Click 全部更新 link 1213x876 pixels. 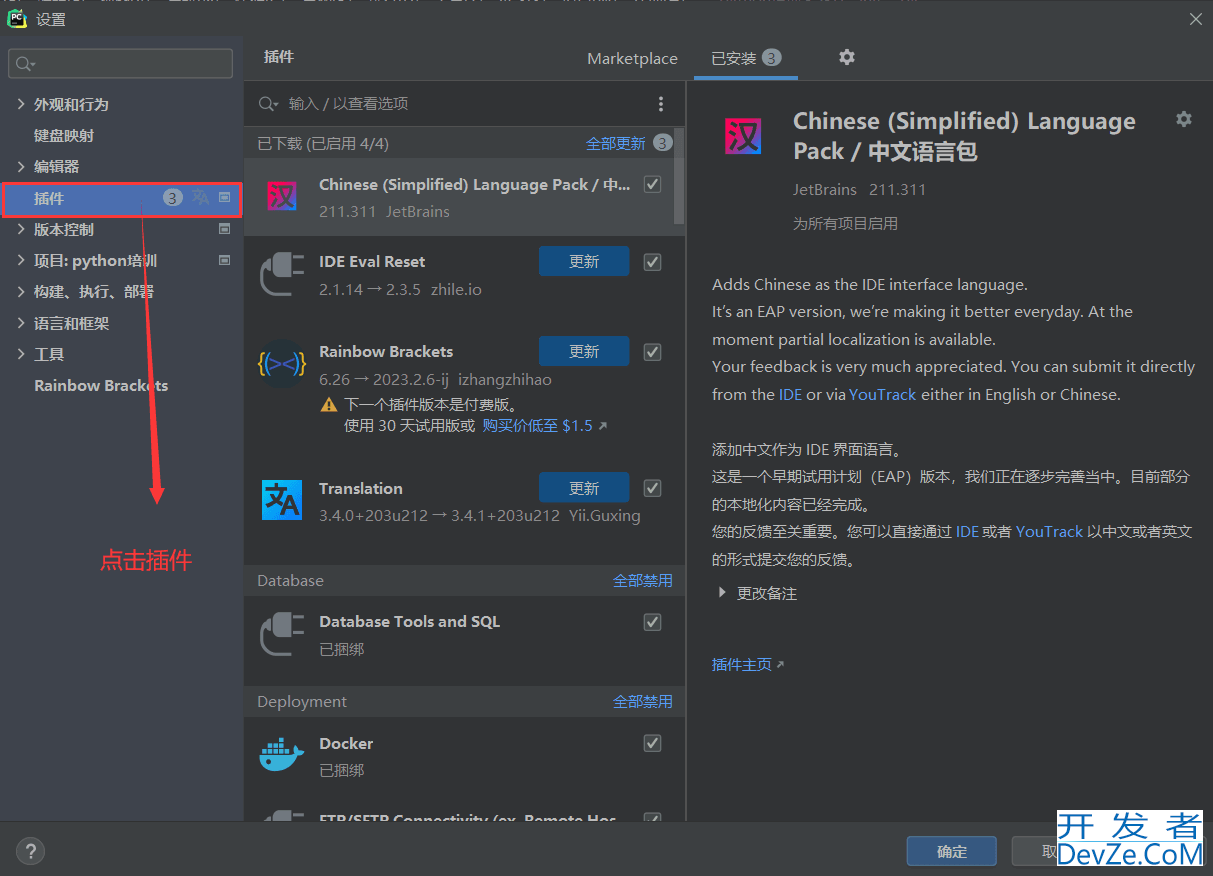616,143
